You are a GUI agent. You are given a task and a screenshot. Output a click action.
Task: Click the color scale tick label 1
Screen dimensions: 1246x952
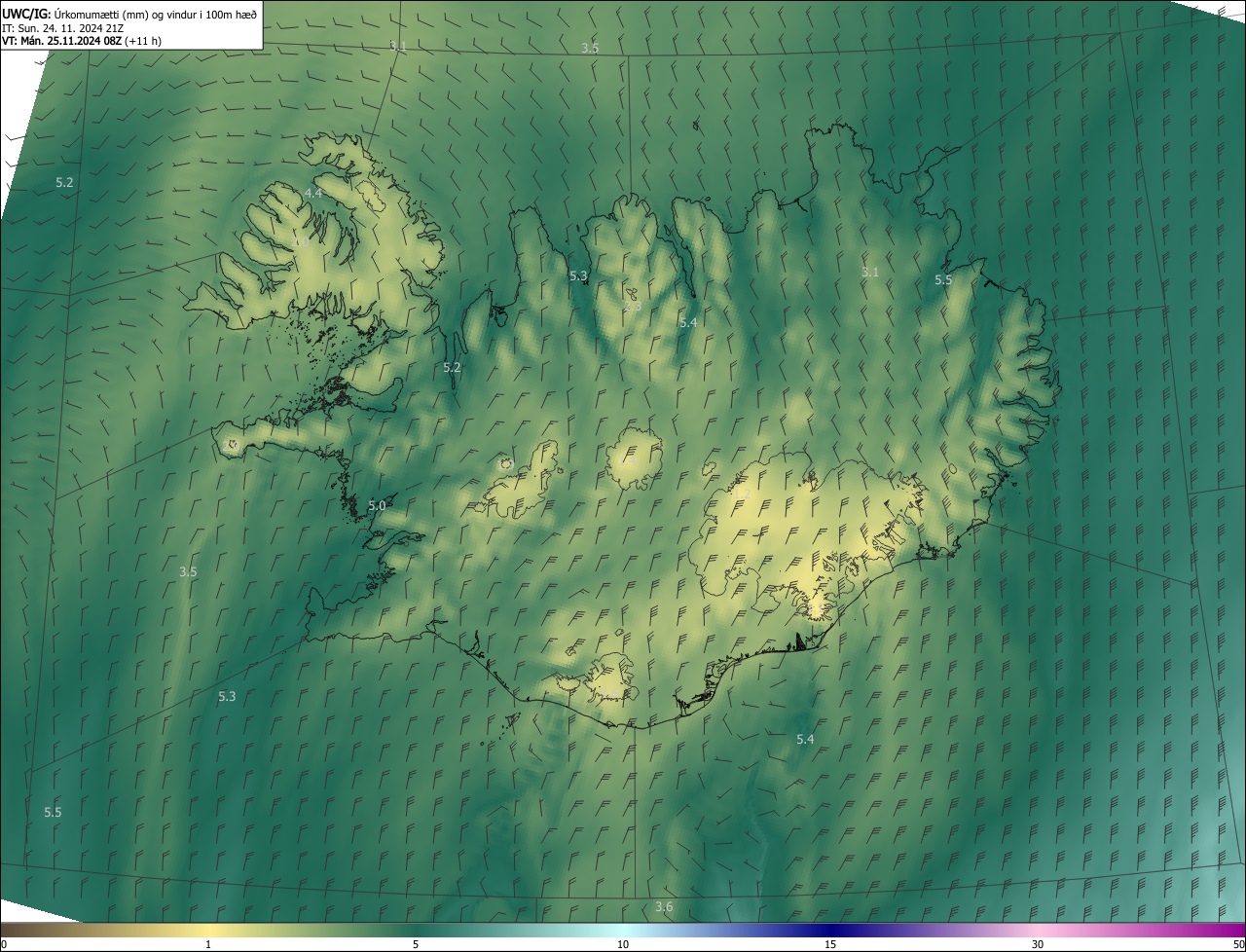208,945
